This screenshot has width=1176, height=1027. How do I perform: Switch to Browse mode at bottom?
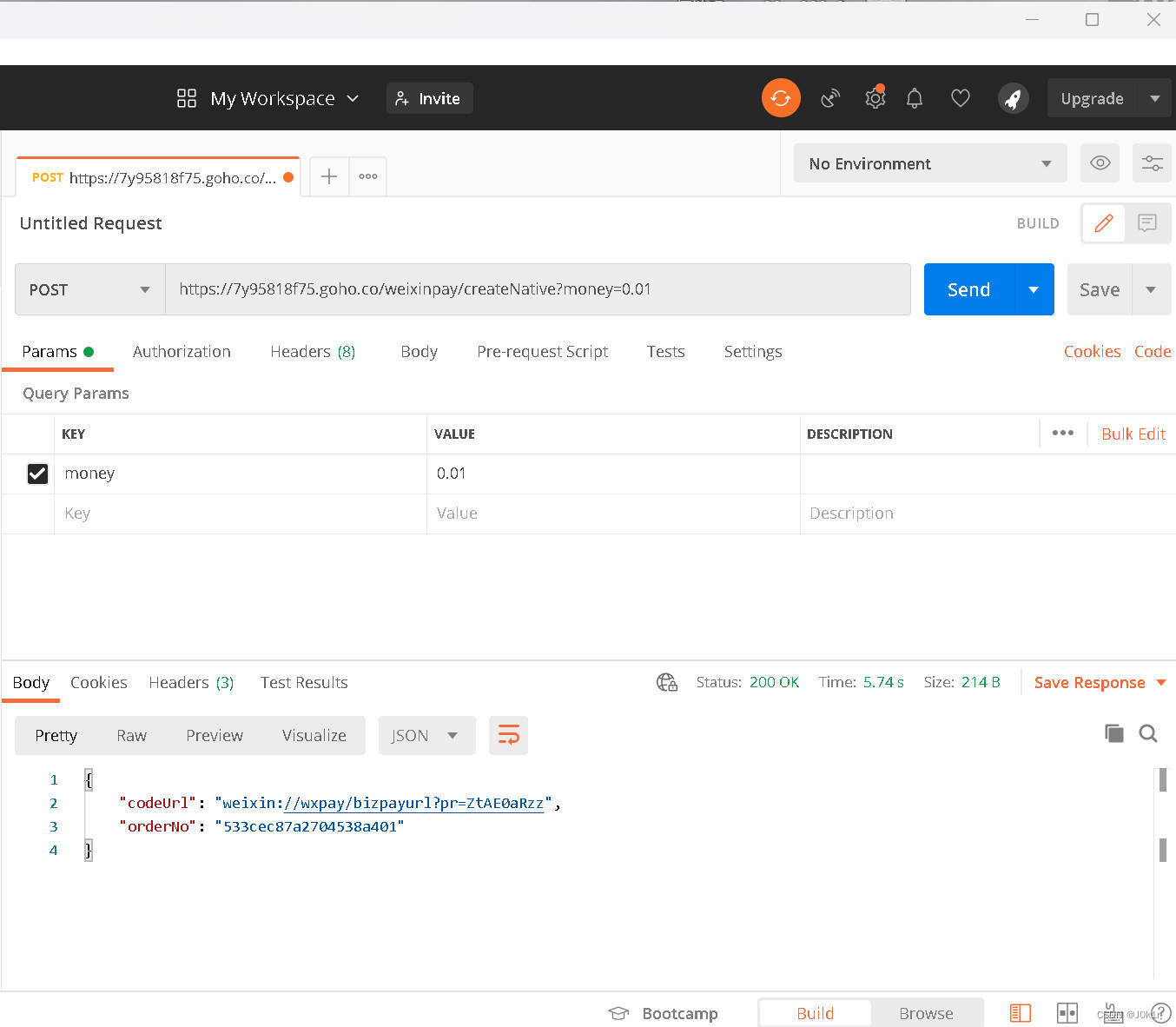[x=926, y=1013]
